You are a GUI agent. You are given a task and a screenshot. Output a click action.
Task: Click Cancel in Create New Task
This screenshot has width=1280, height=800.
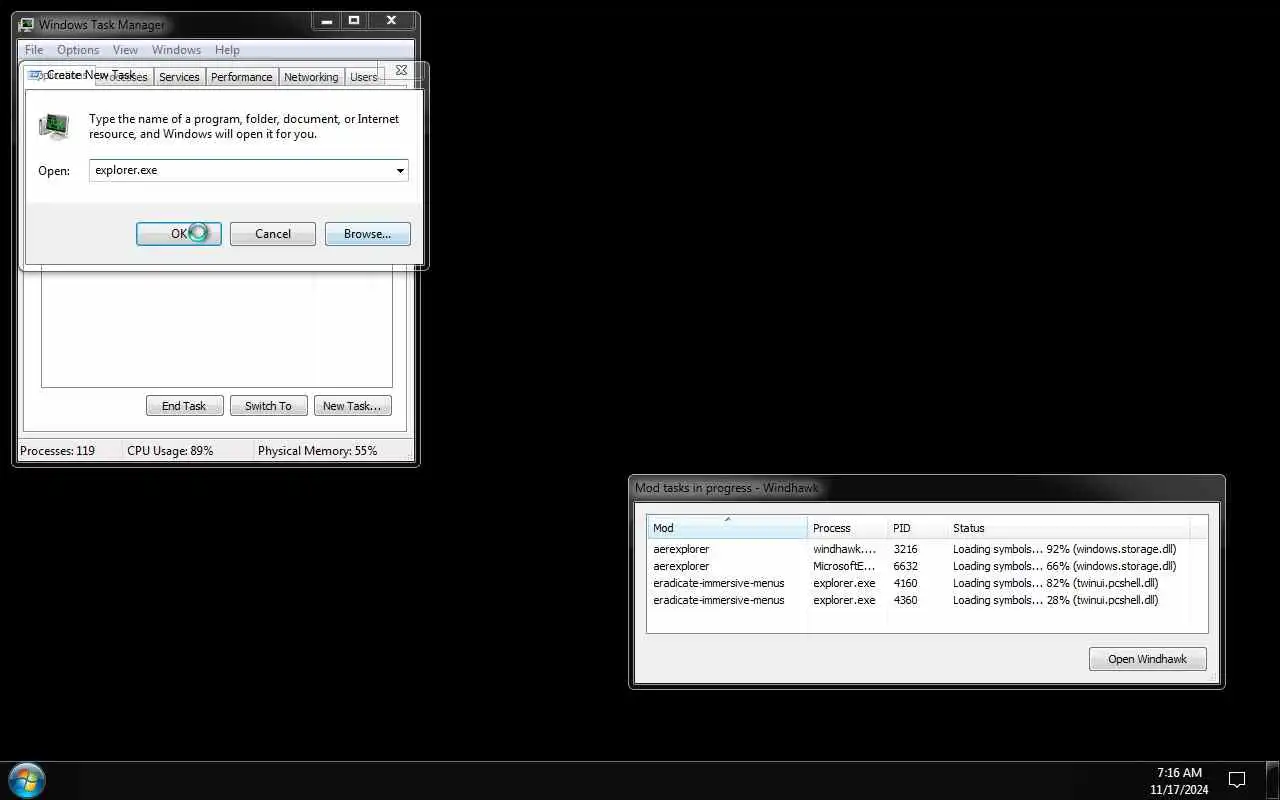272,234
